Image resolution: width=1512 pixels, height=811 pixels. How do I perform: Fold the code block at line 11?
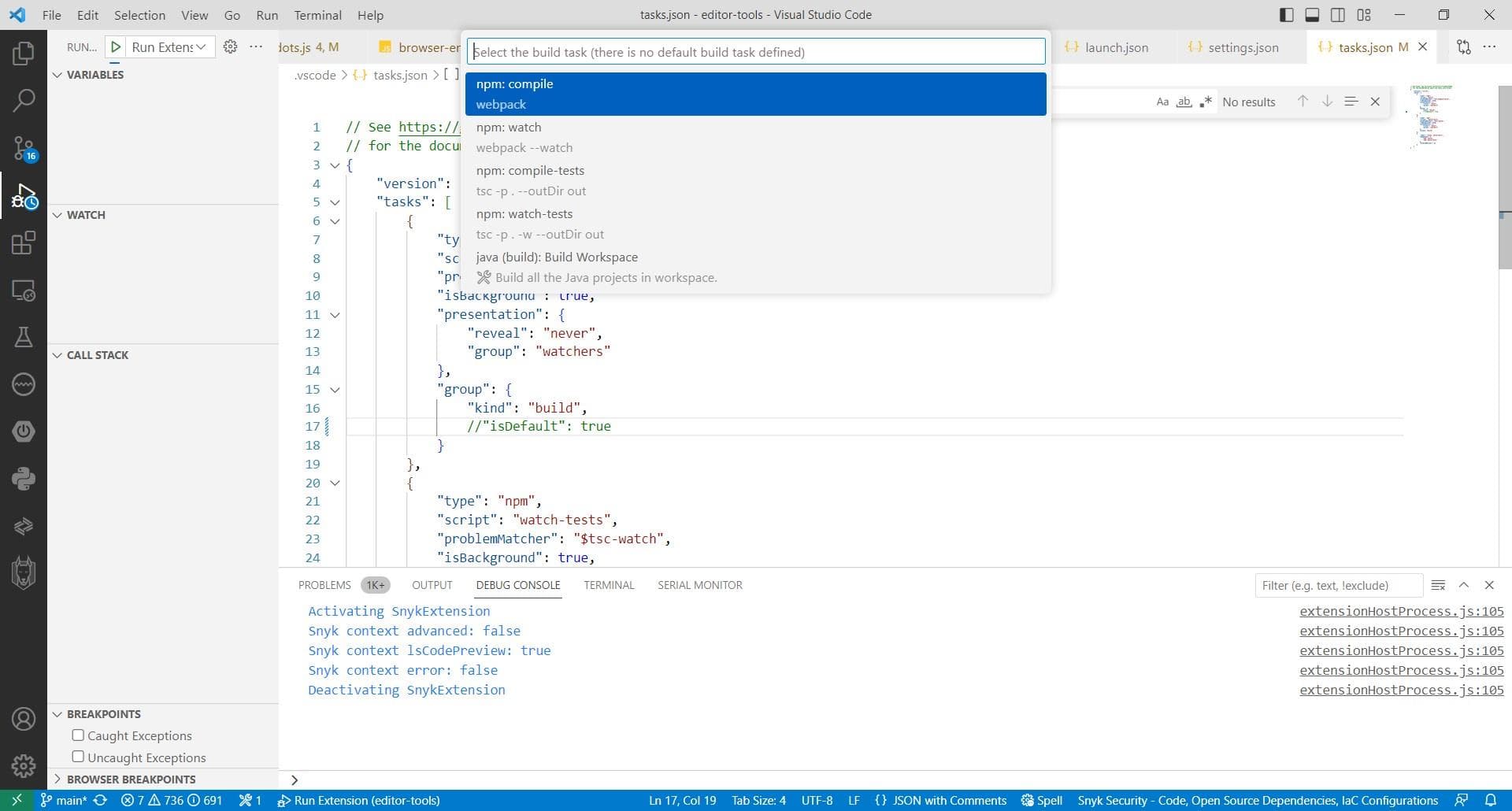click(335, 315)
